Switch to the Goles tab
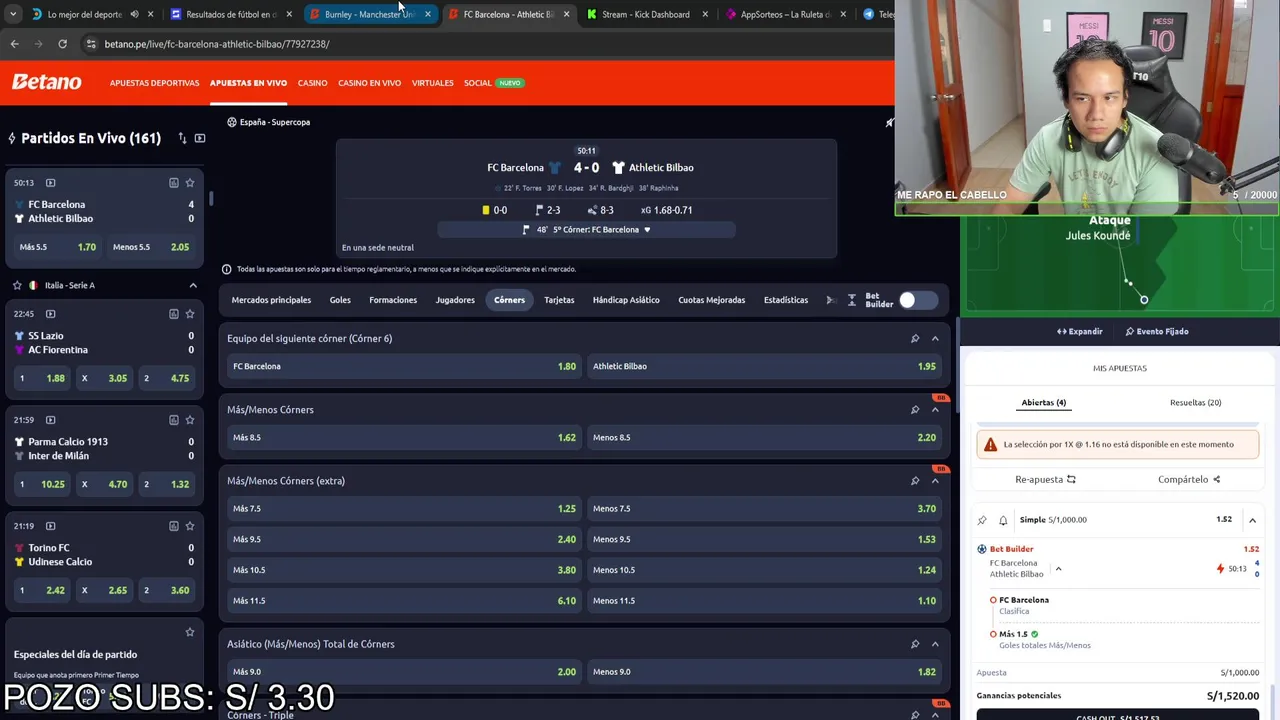Screen dimensions: 1280x720 tap(340, 300)
